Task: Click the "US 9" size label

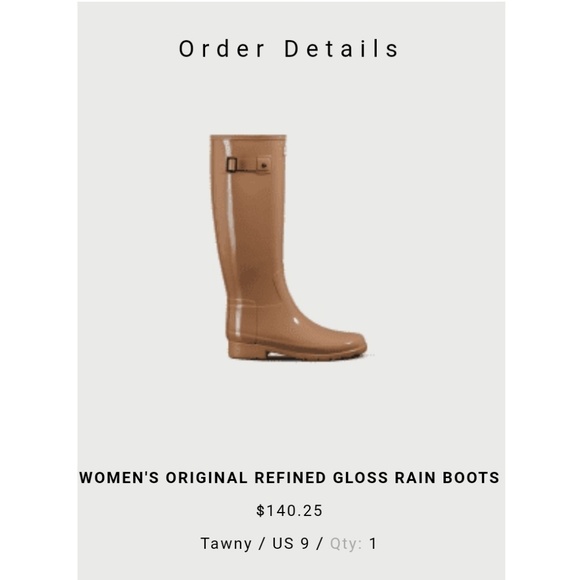Action: [290, 543]
